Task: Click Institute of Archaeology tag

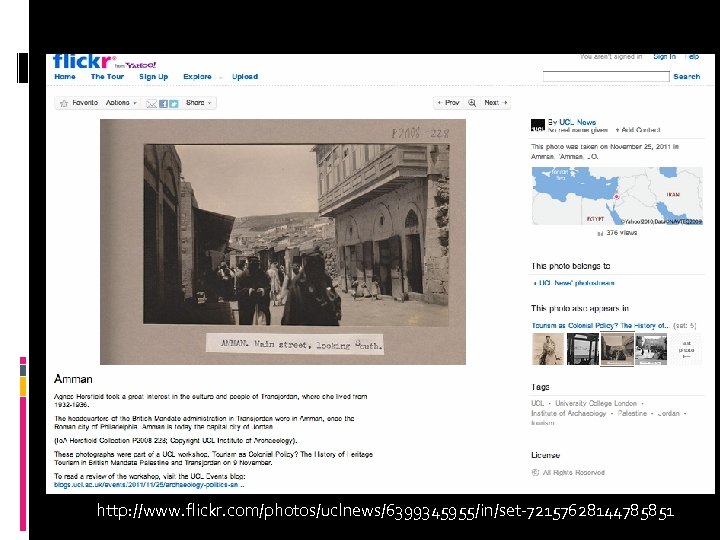Action: [x=568, y=414]
